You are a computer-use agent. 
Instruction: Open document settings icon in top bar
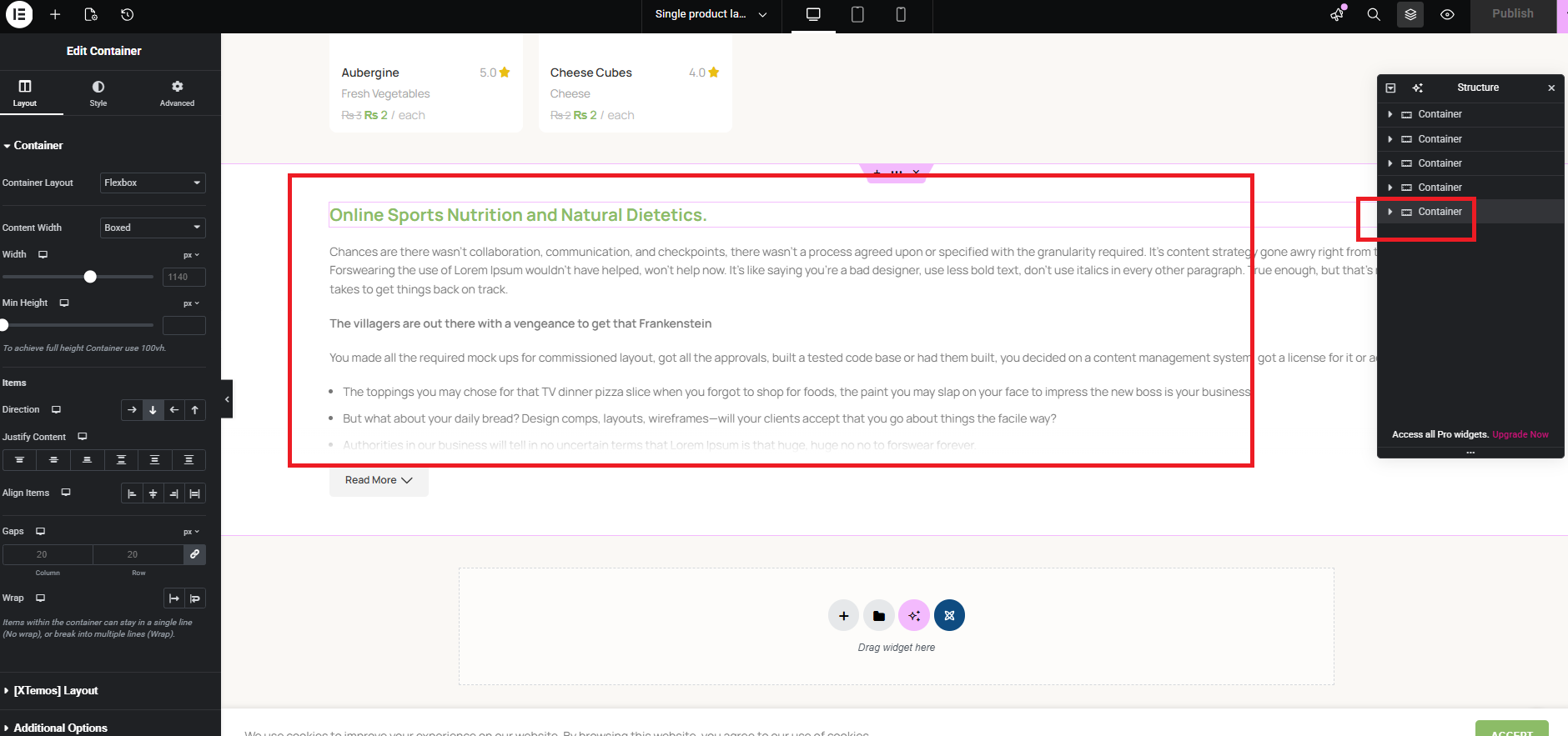[91, 14]
